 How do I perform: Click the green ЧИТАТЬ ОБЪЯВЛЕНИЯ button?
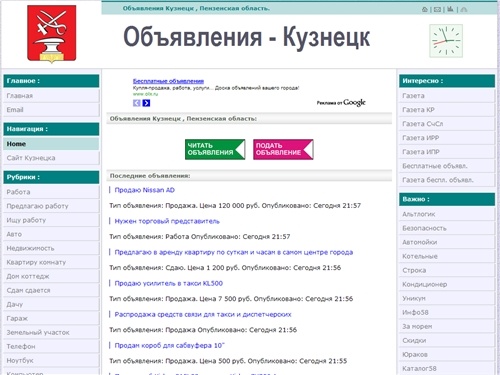[x=215, y=149]
